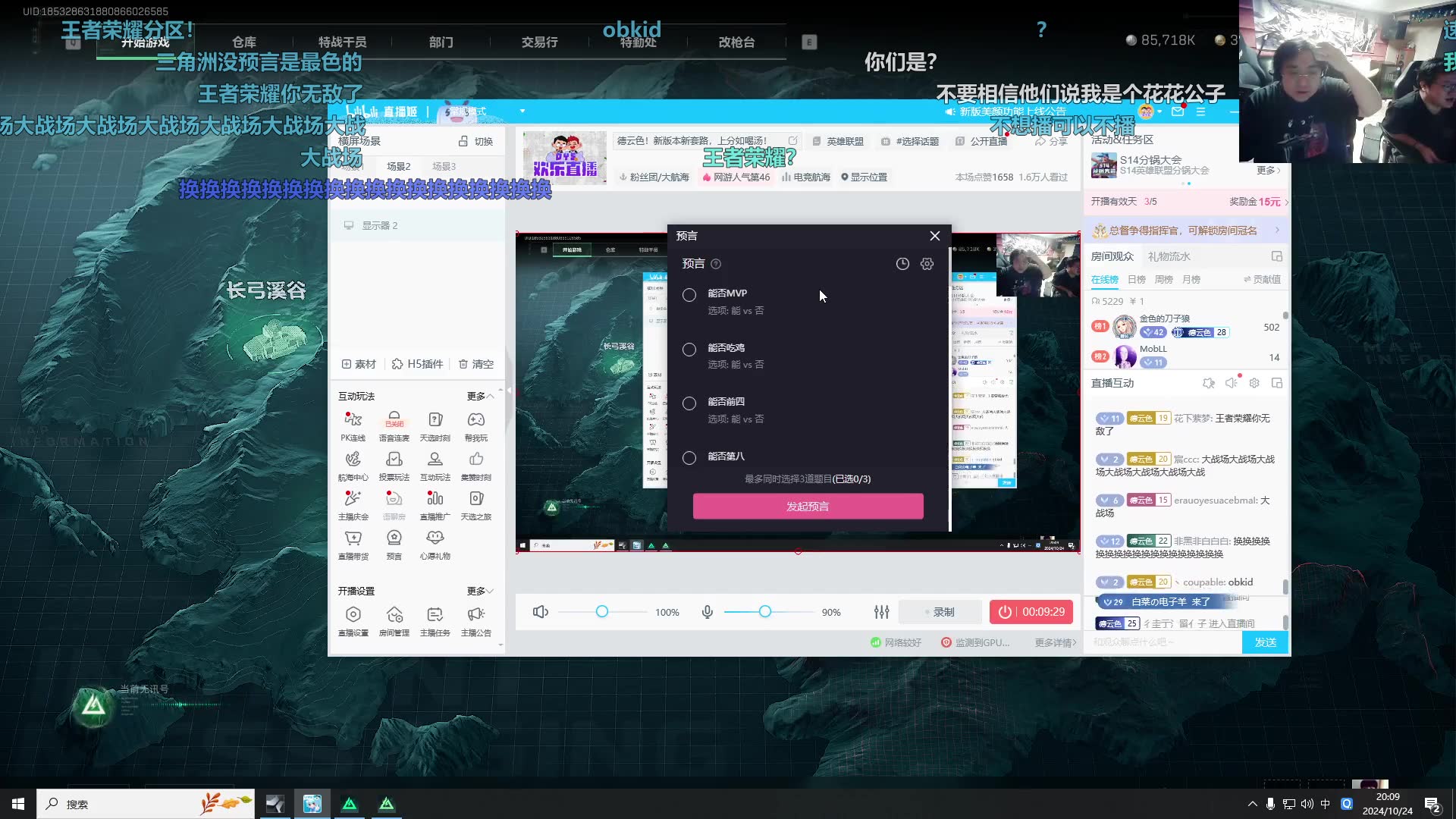Open prediction history clock icon
Viewport: 1456px width, 819px height.
point(902,264)
